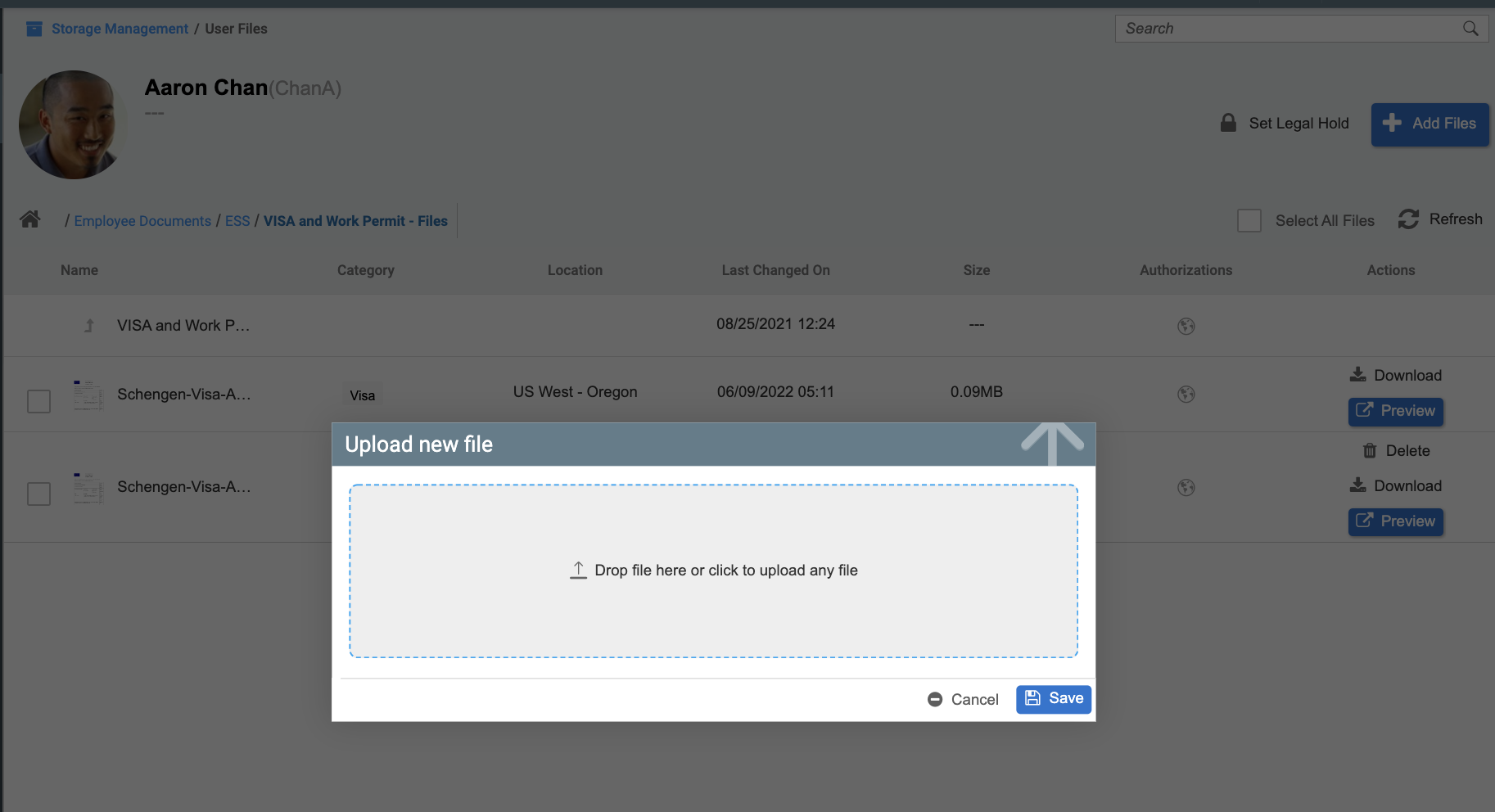1495x812 pixels.
Task: Click globe authorization icon in VISA folder row
Action: (x=1186, y=327)
